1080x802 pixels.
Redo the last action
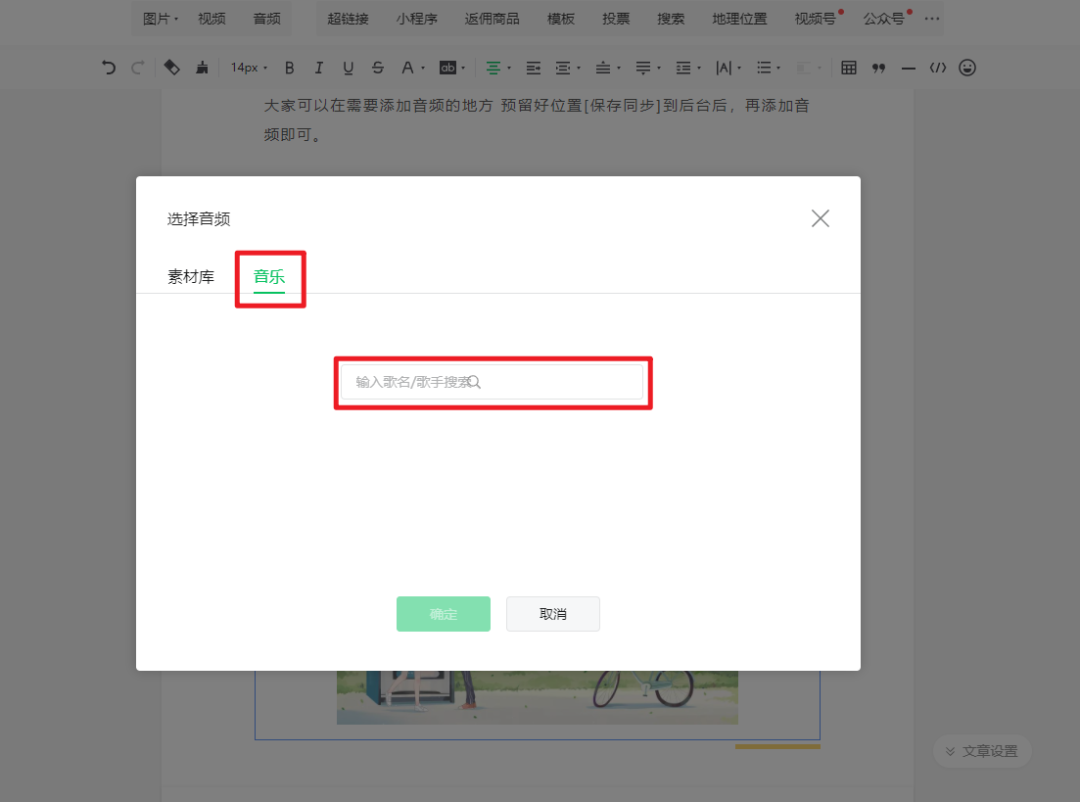[138, 68]
